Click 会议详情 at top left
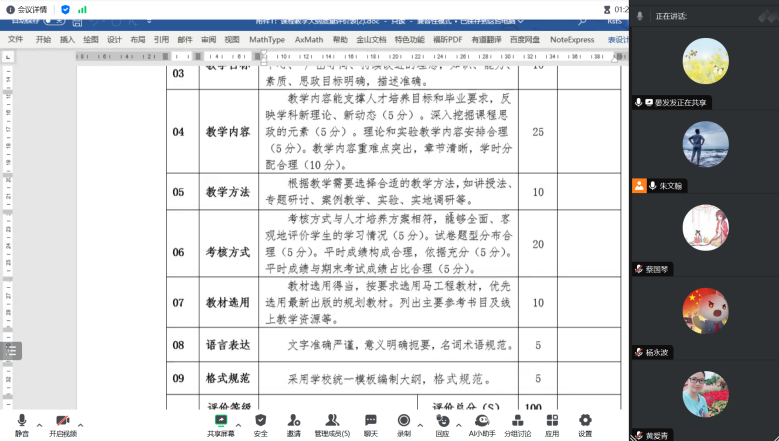The image size is (779, 441). (28, 9)
